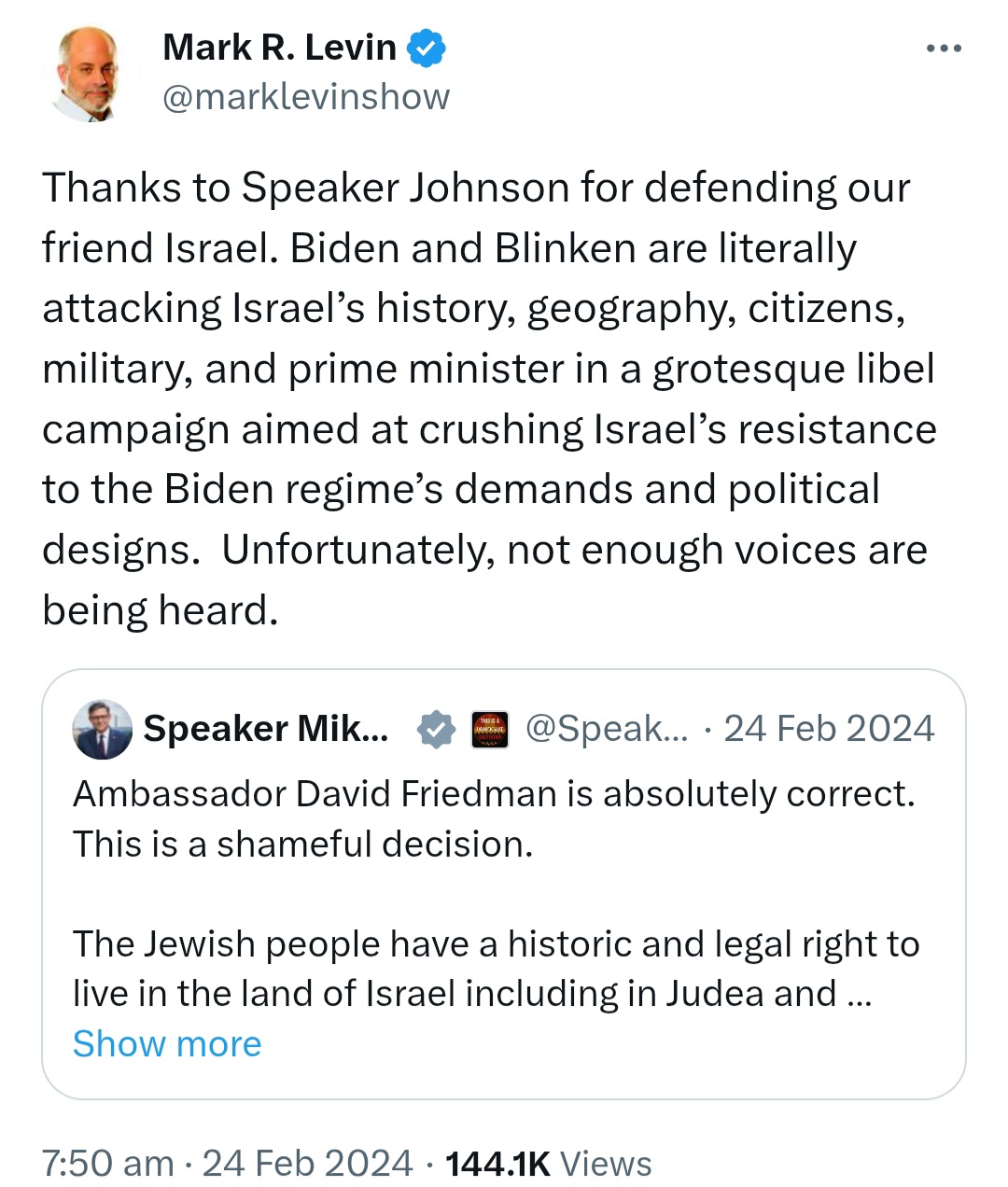The width and height of the screenshot is (1008, 1187).
Task: Open the three-dot more options menu
Action: 944,49
